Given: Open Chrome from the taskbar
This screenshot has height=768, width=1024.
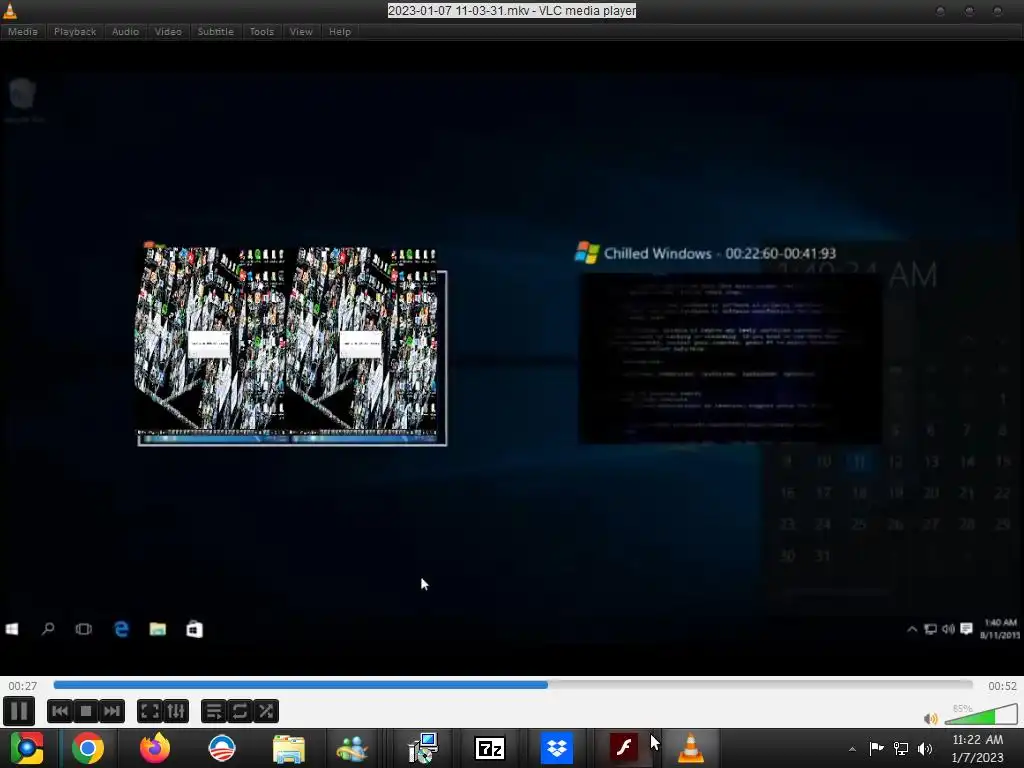Looking at the screenshot, I should 88,748.
